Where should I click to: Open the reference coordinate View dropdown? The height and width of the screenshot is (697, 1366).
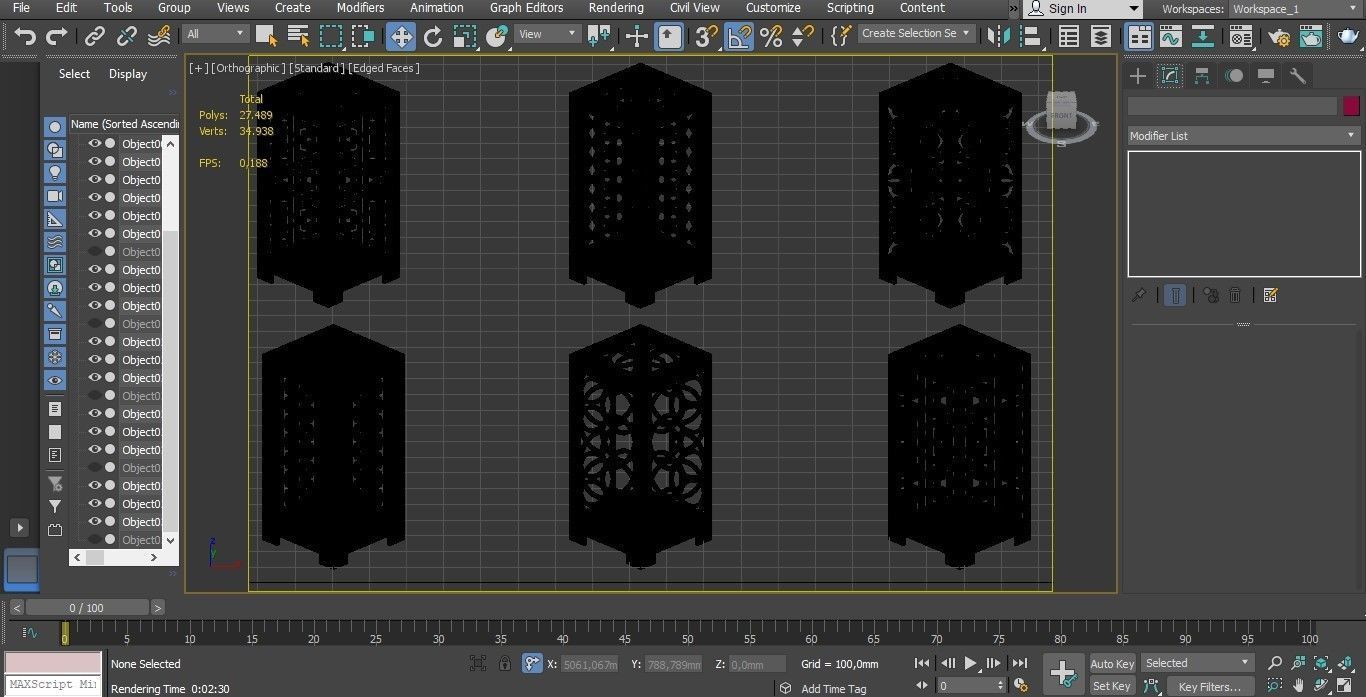point(547,33)
